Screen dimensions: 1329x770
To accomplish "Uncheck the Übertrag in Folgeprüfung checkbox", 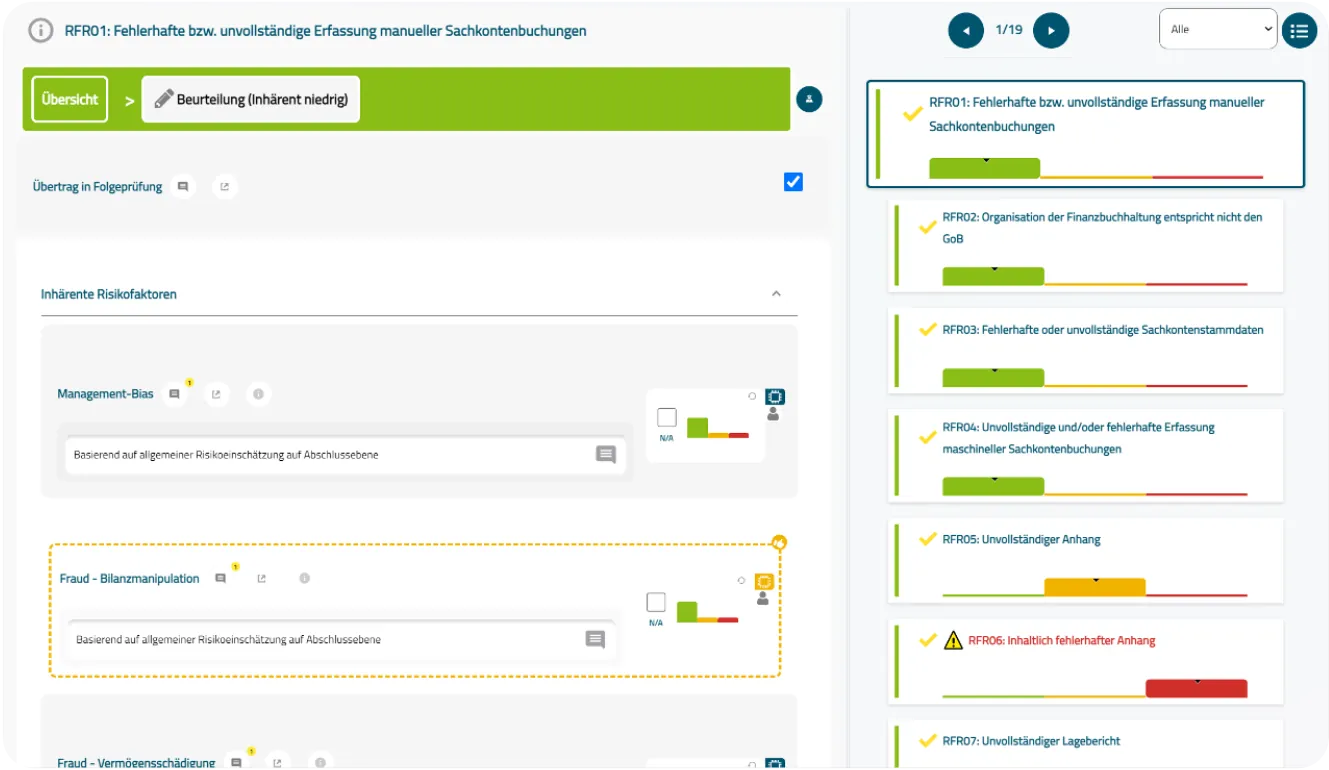I will click(793, 182).
